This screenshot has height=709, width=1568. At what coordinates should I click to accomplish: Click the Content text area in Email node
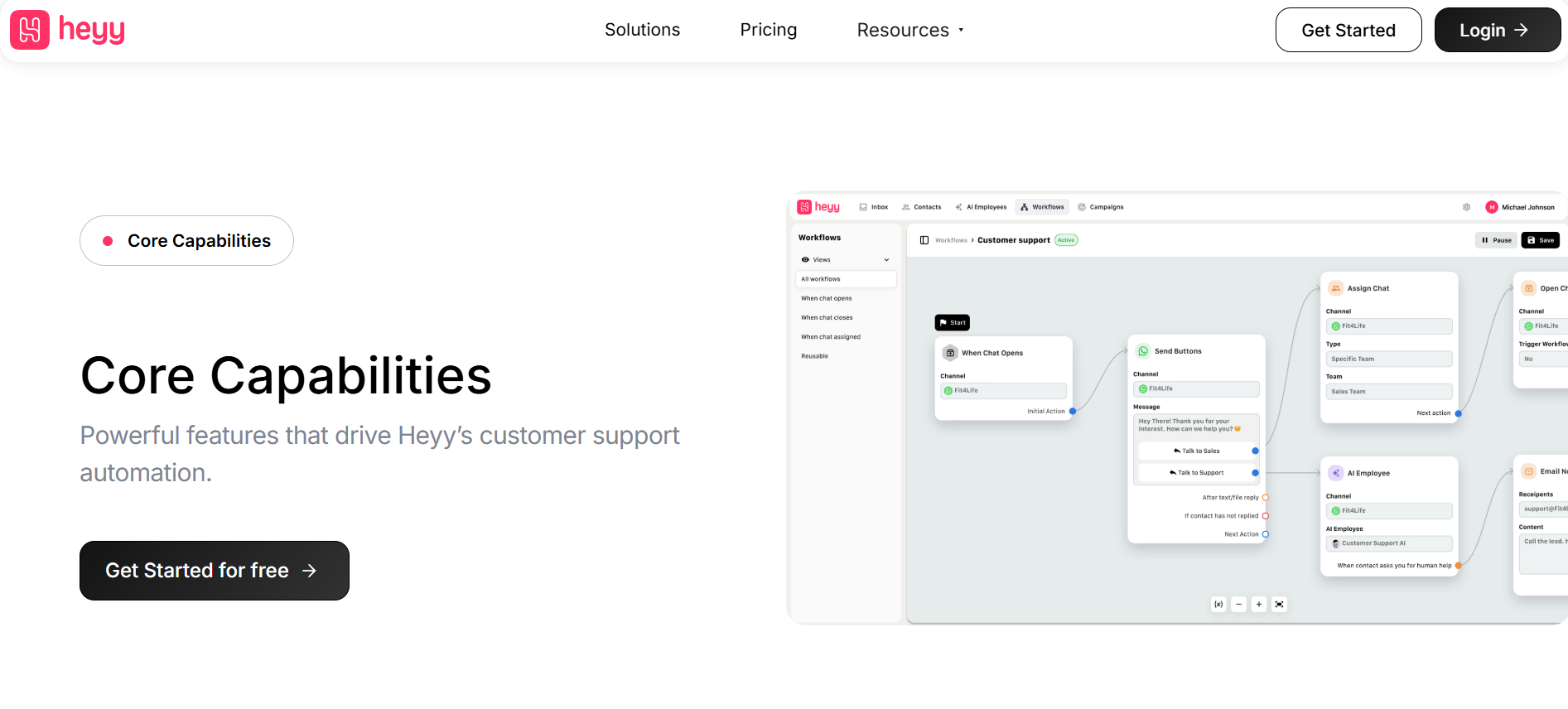tap(1543, 554)
